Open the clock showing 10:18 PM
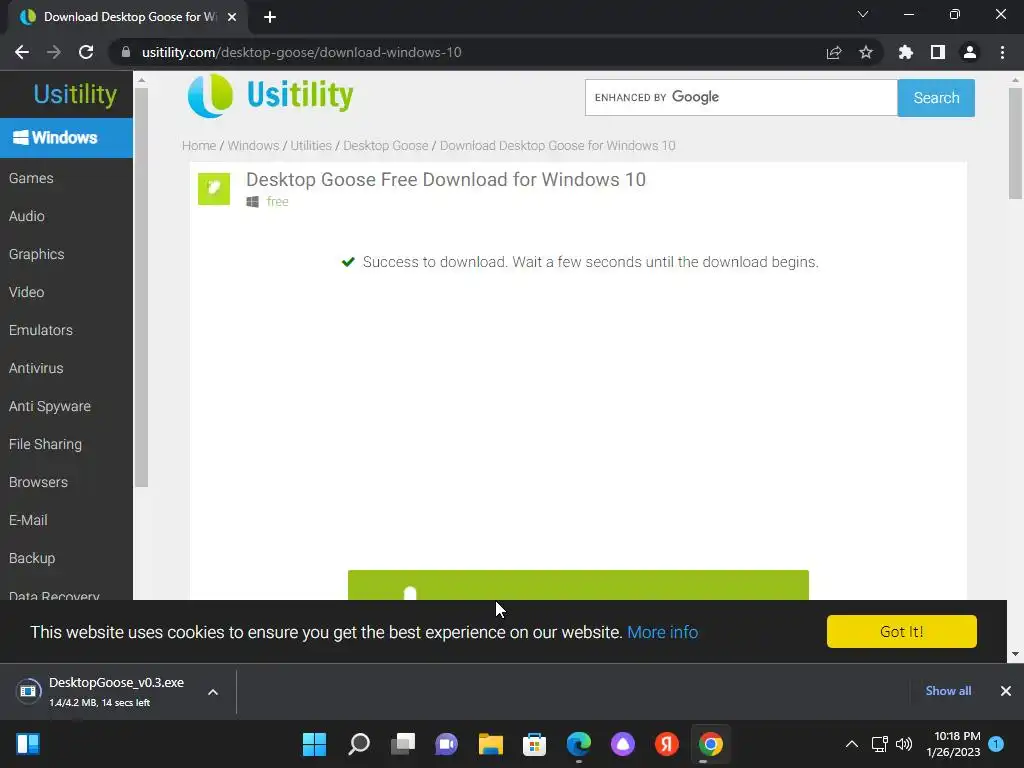The width and height of the screenshot is (1024, 768). click(953, 744)
